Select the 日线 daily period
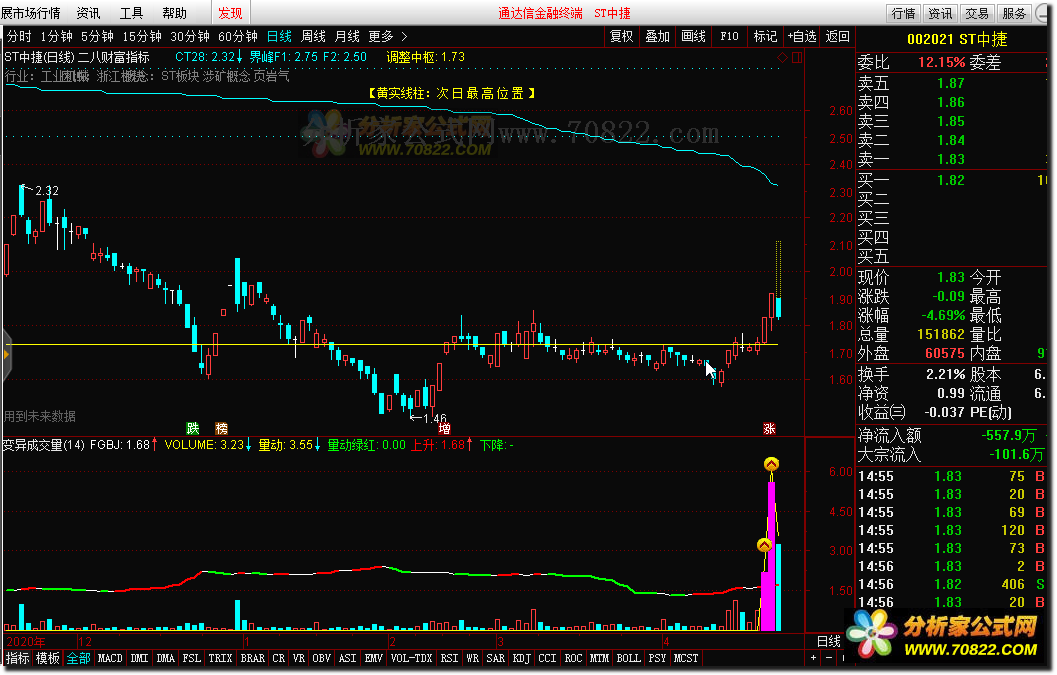 pyautogui.click(x=279, y=36)
